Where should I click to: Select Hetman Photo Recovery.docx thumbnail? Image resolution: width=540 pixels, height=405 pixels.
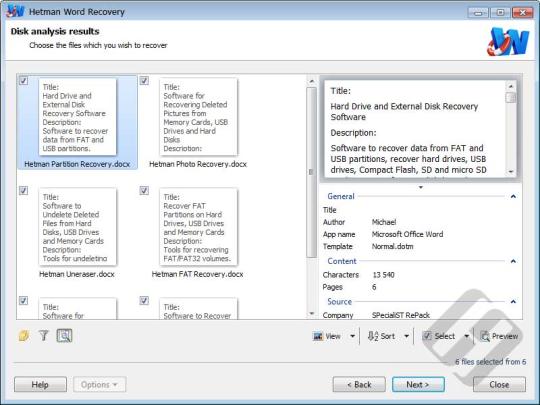[x=198, y=117]
